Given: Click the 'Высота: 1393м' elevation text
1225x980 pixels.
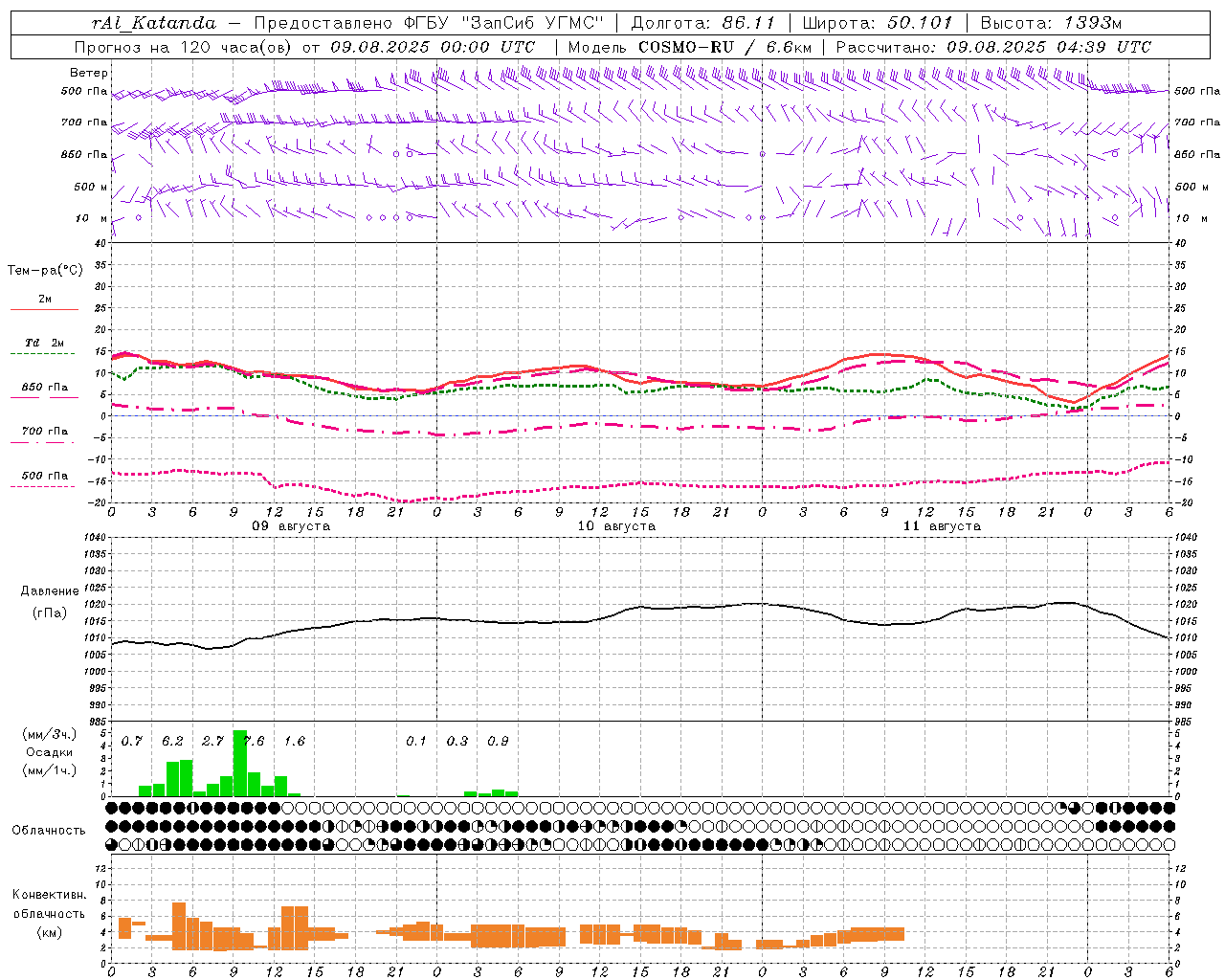Looking at the screenshot, I should [1051, 23].
